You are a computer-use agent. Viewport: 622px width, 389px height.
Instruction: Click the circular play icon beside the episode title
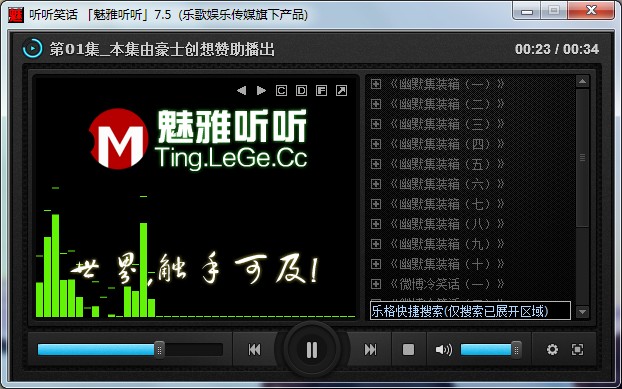pos(33,49)
